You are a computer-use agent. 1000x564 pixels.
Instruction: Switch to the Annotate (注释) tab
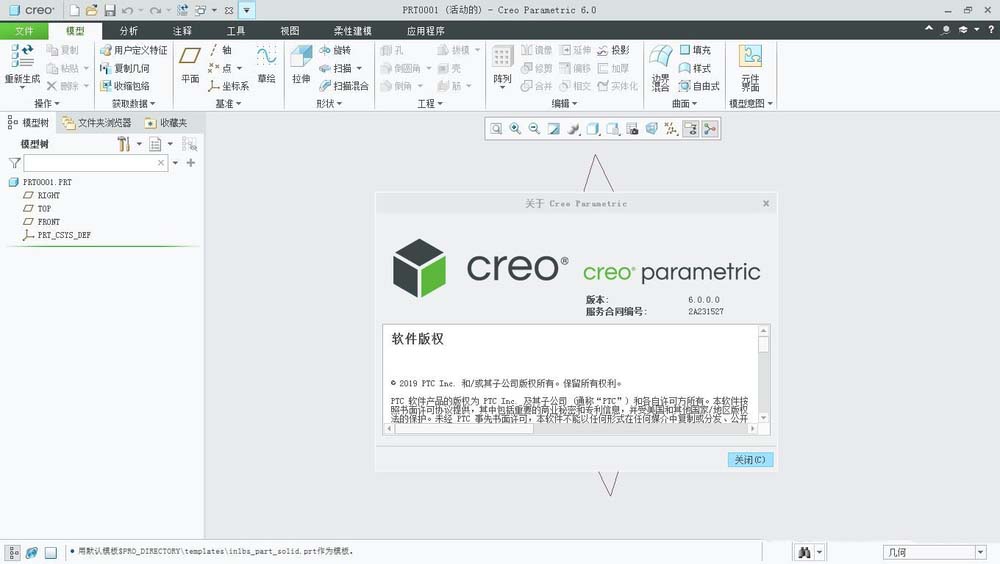[x=182, y=31]
